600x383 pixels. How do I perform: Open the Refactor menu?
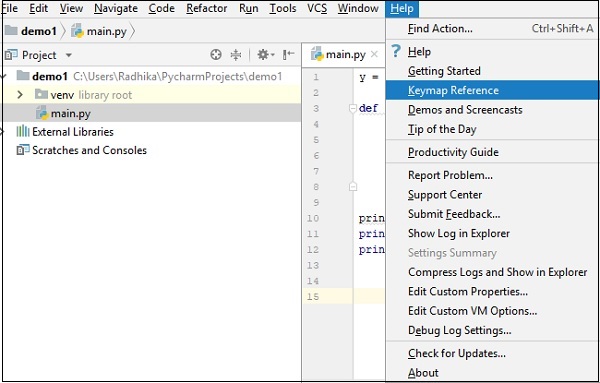[x=207, y=8]
